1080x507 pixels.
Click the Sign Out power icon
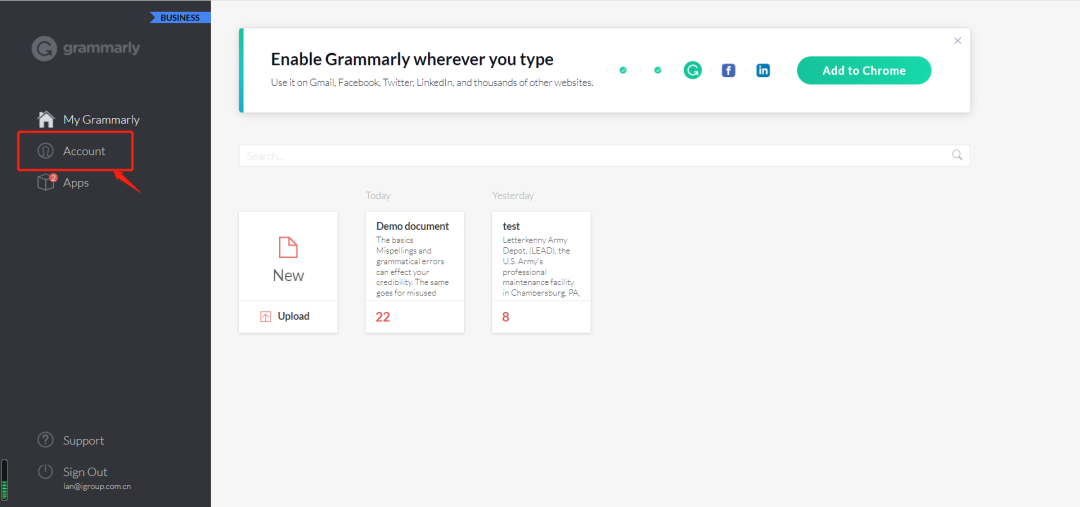point(45,472)
